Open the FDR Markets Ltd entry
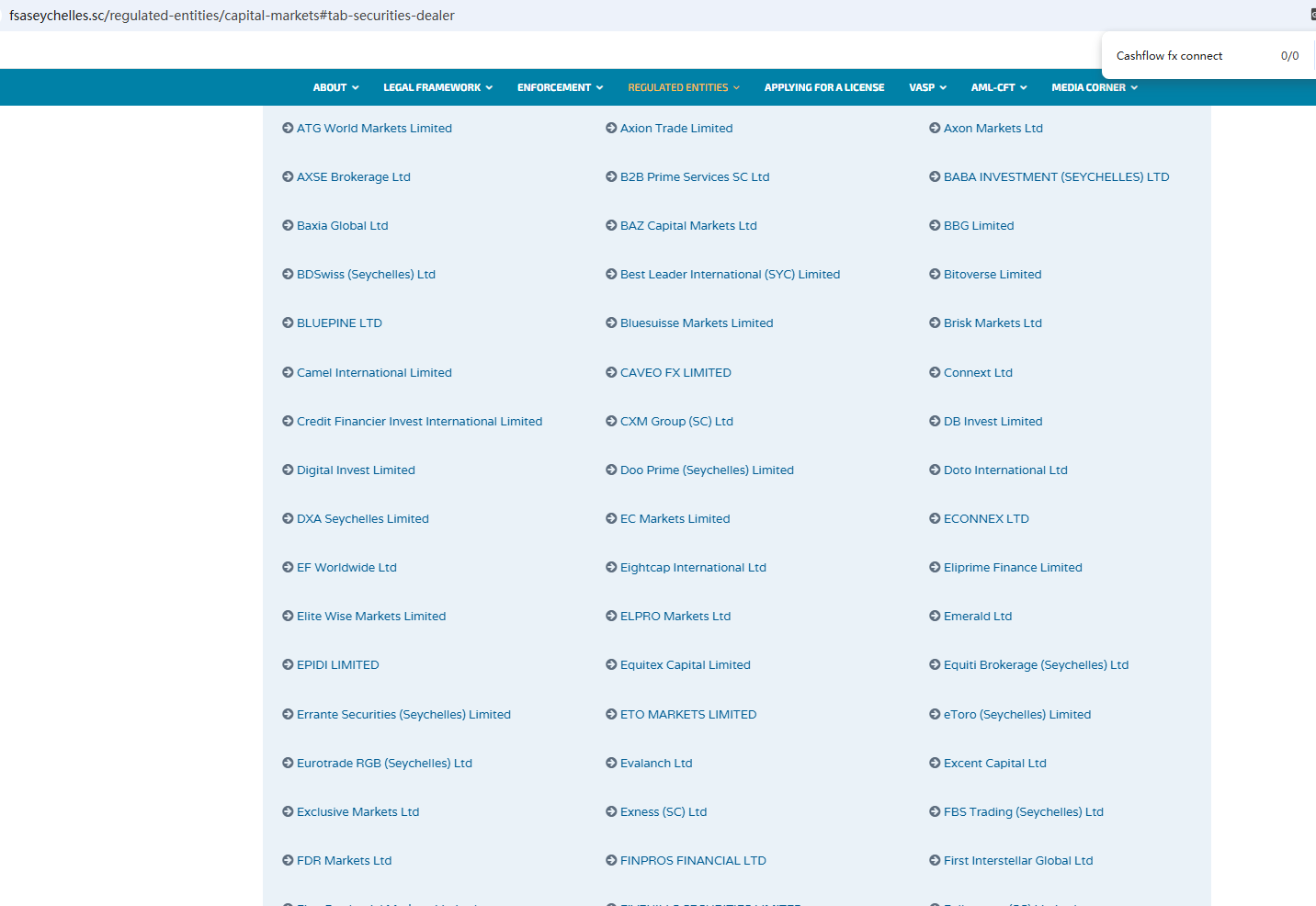Viewport: 1316px width, 906px height. point(344,861)
